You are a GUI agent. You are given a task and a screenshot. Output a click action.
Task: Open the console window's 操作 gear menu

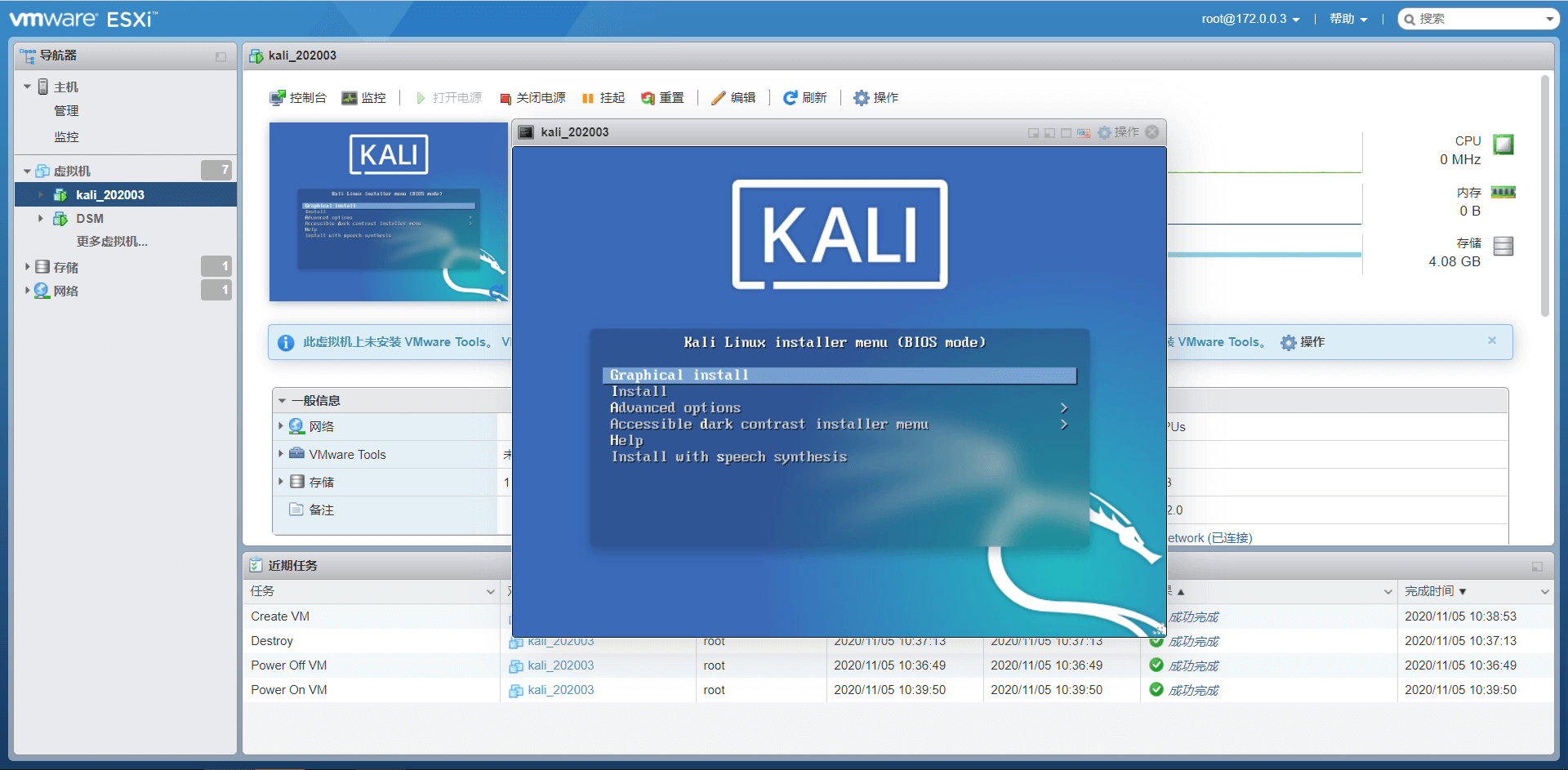click(x=1118, y=132)
